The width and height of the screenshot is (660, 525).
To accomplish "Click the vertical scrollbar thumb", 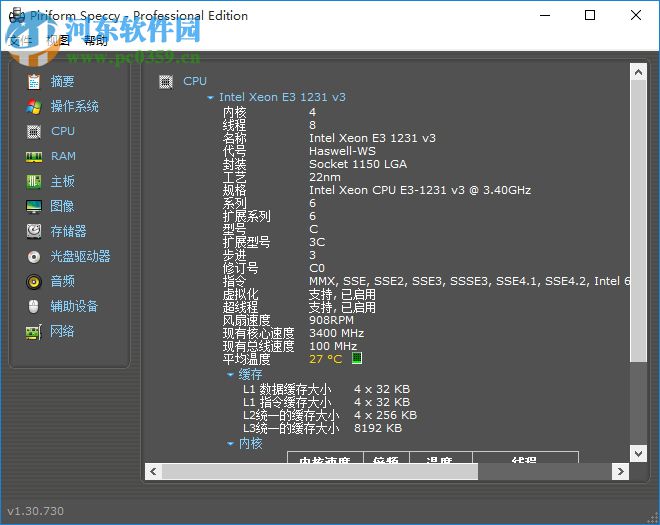I will [x=638, y=221].
